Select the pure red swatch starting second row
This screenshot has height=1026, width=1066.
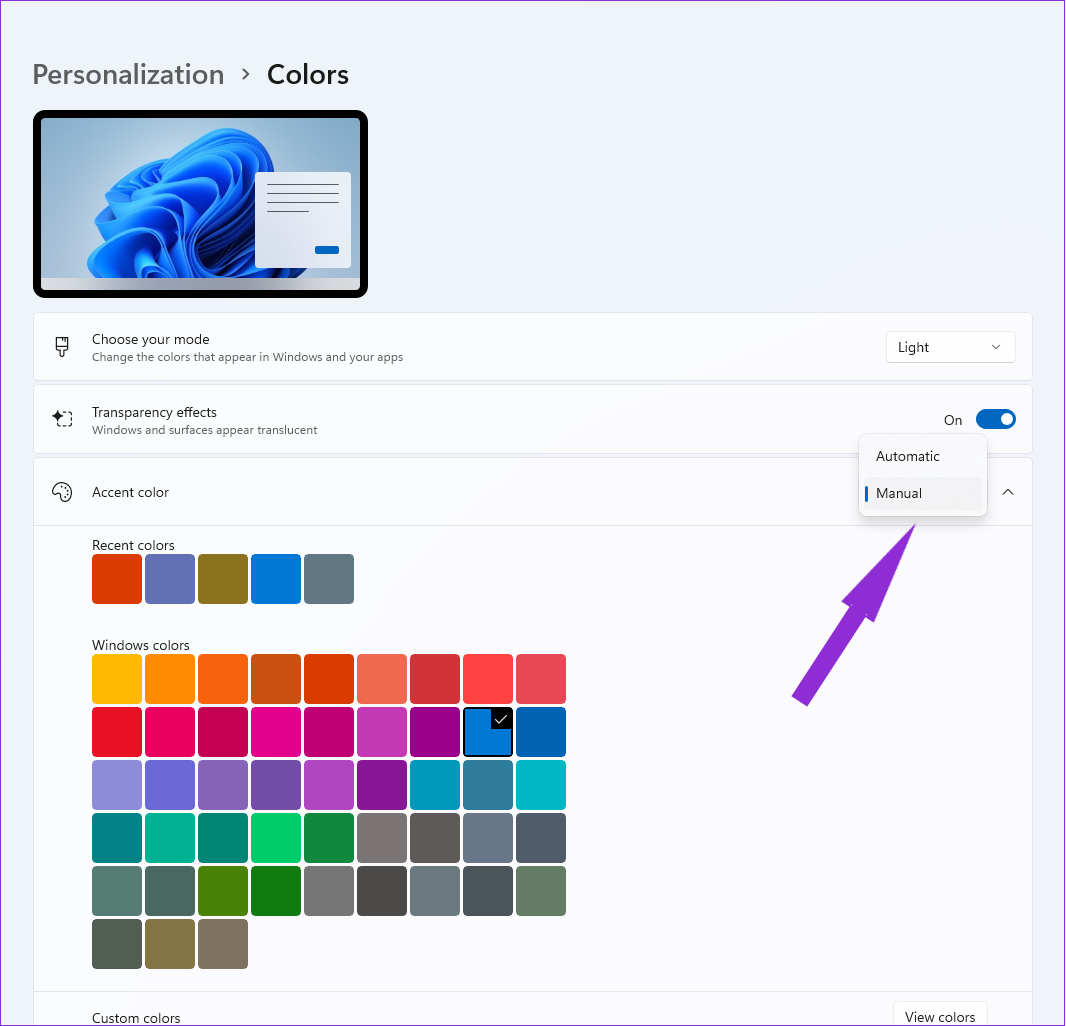click(117, 732)
